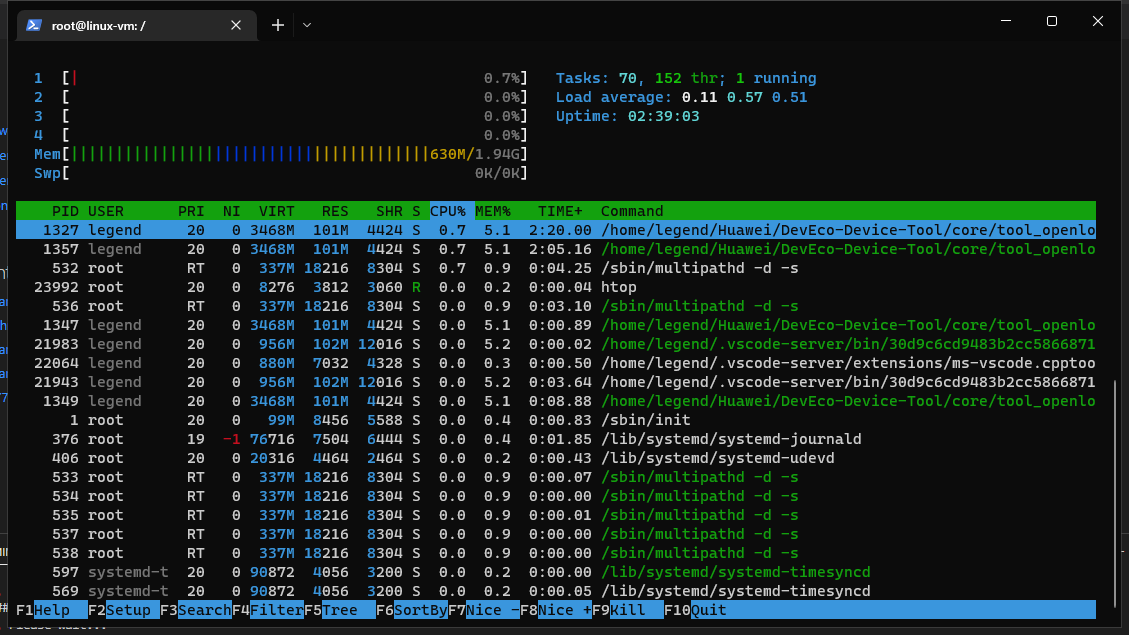Viewport: 1129px width, 635px height.
Task: Open F6 SortBy in htop footer
Action: point(412,610)
